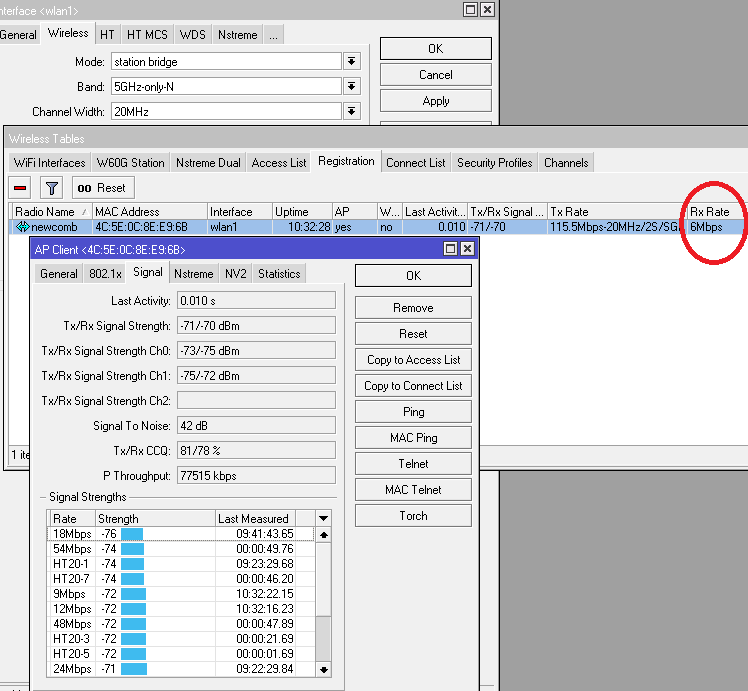The image size is (748, 691).
Task: Open the Nstreme tab in AP Client
Action: pos(194,274)
